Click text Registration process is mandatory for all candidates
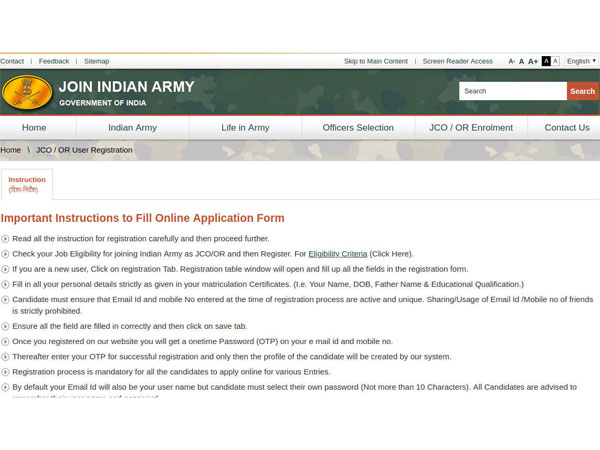This screenshot has height=450, width=600. click(x=171, y=372)
